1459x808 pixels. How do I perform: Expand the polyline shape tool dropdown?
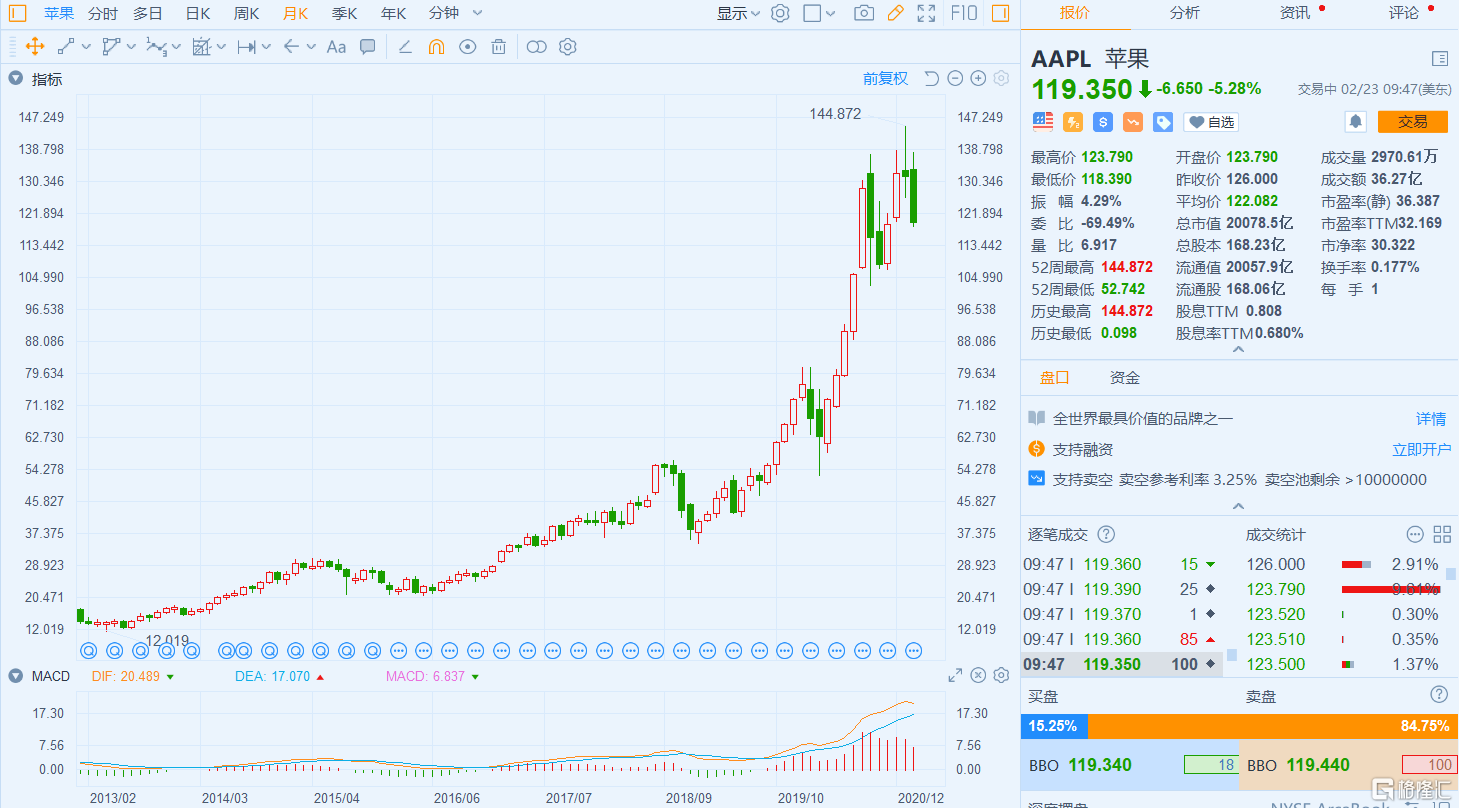click(131, 46)
